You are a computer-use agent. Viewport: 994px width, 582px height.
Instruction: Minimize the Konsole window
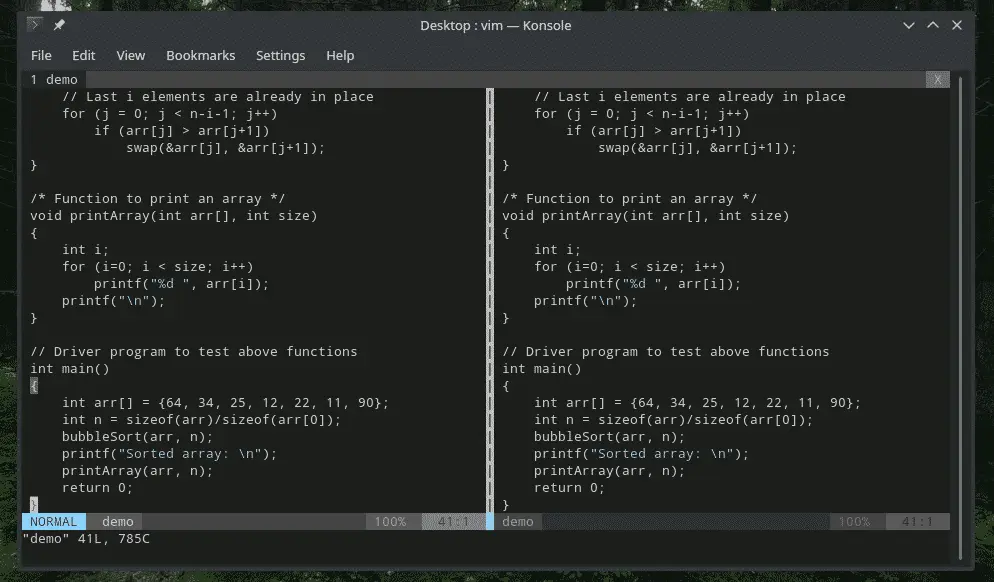[x=909, y=25]
